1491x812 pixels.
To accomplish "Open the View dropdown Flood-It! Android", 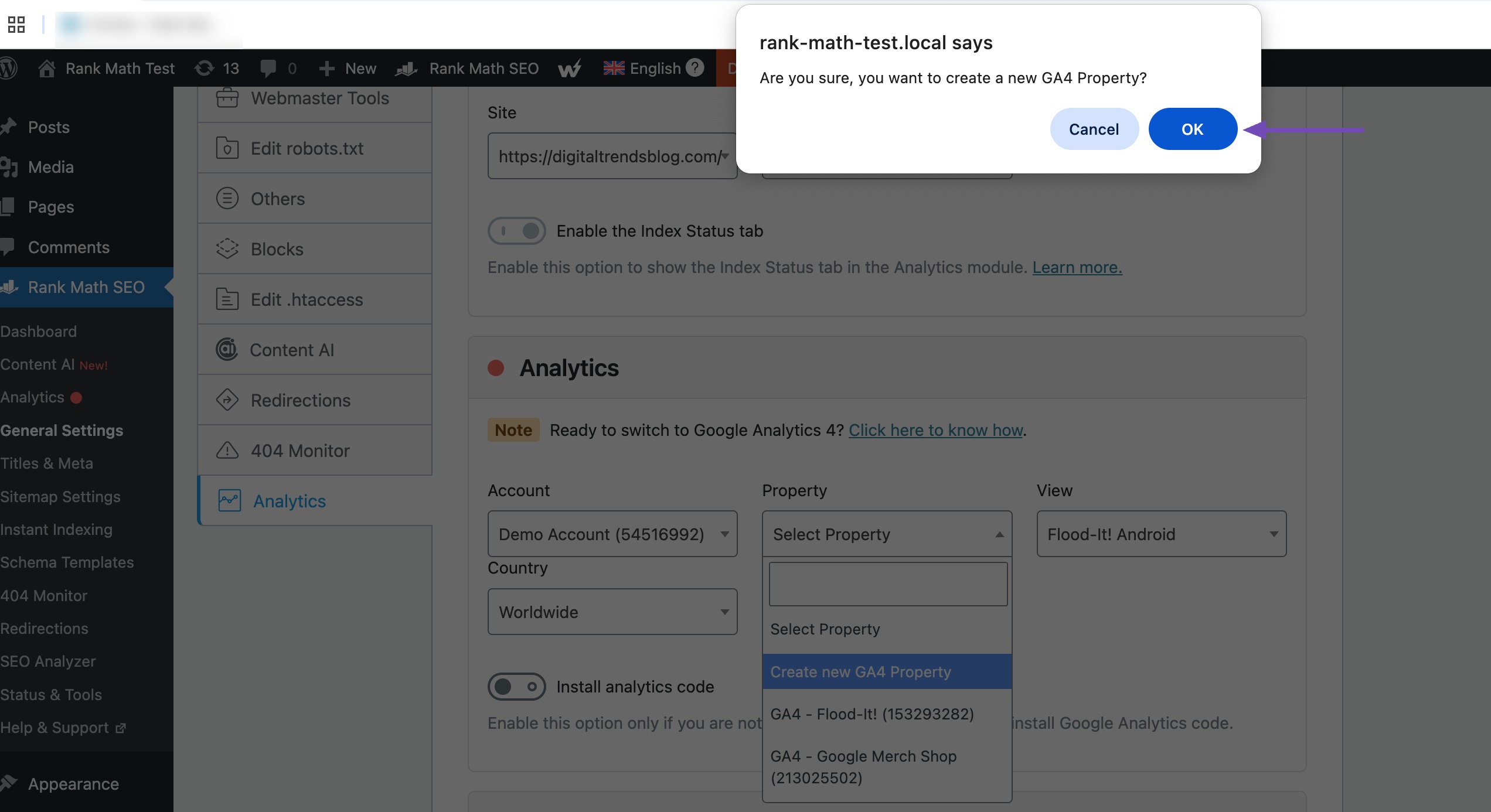I will point(1160,534).
